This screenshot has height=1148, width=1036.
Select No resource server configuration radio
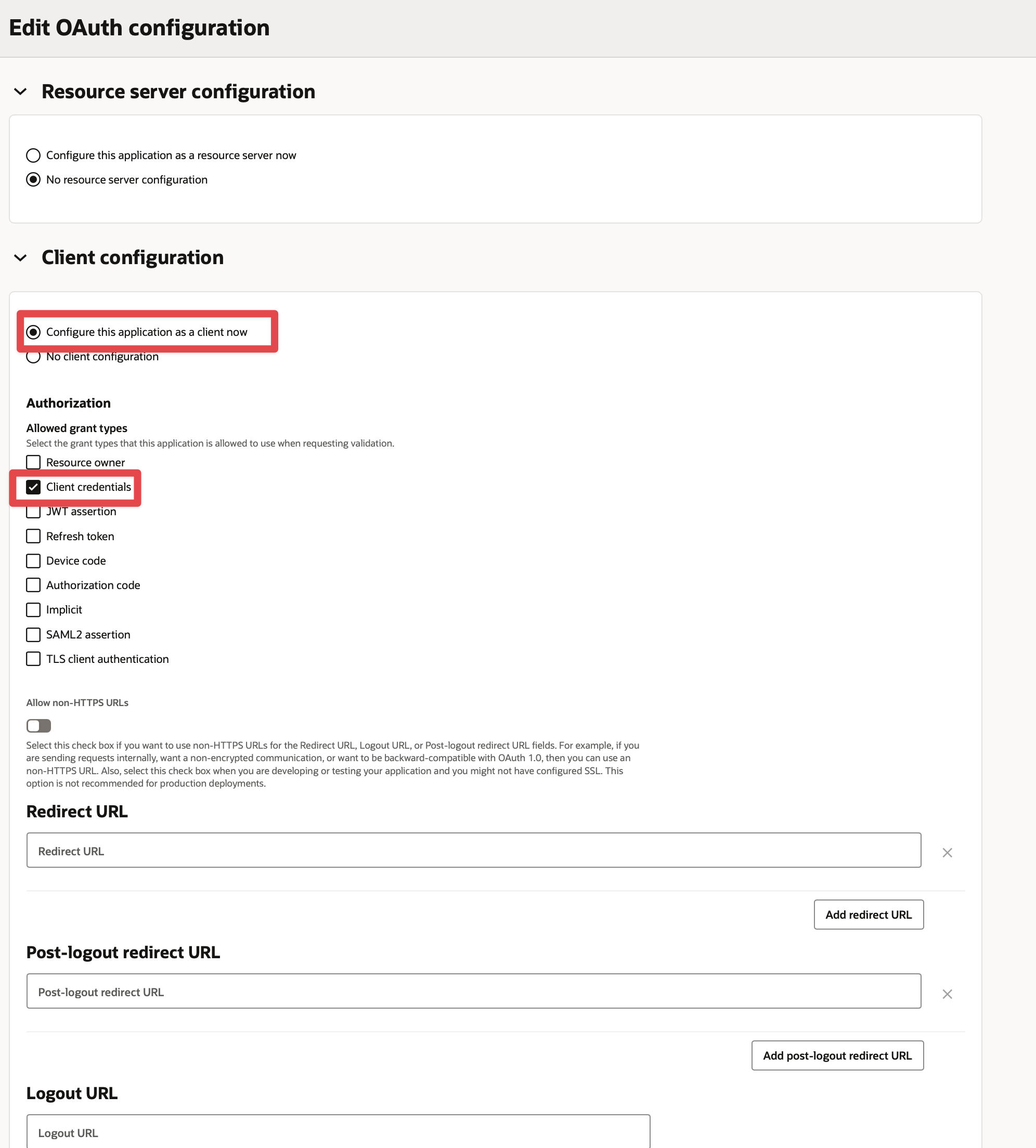(34, 180)
